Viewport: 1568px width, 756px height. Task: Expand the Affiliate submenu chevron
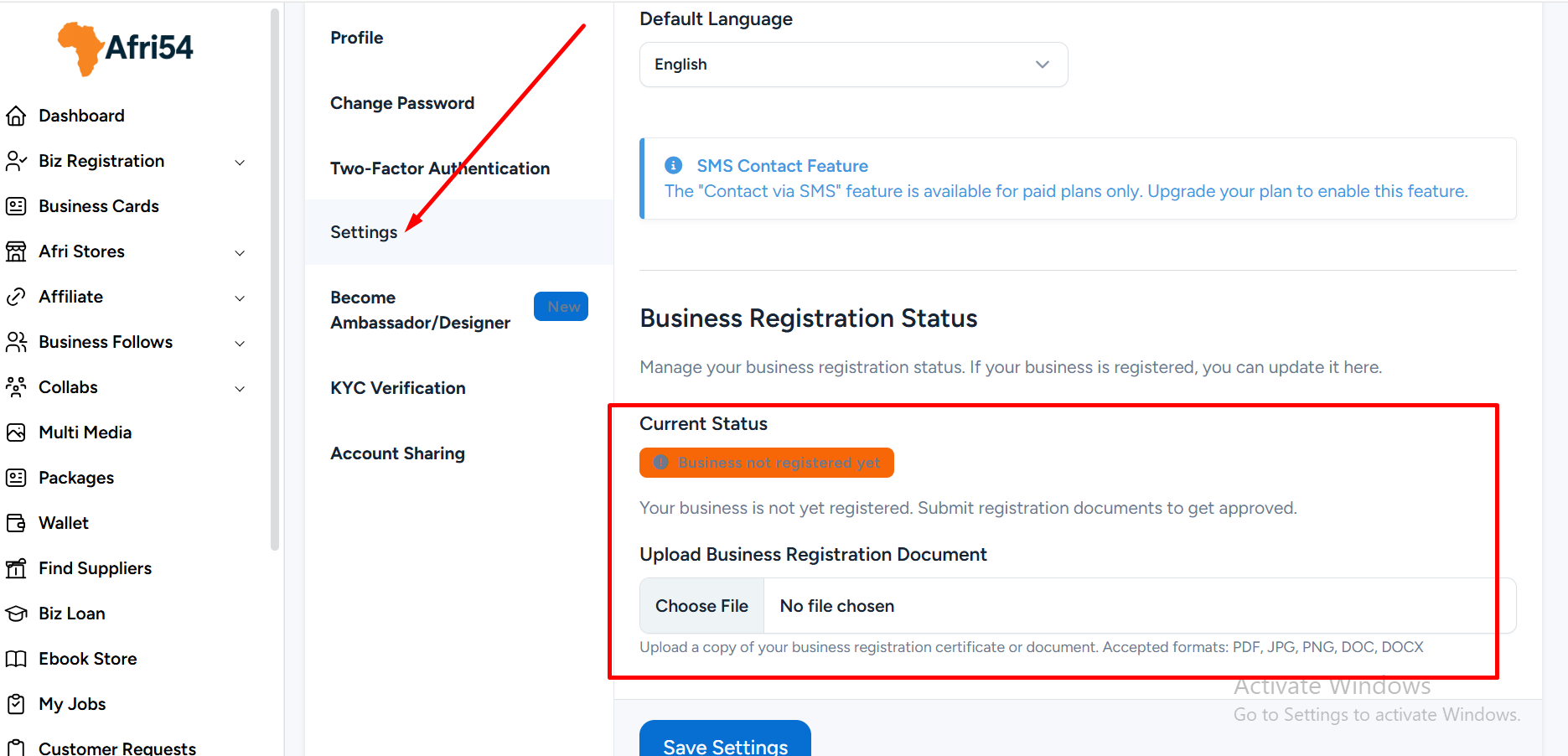click(240, 298)
